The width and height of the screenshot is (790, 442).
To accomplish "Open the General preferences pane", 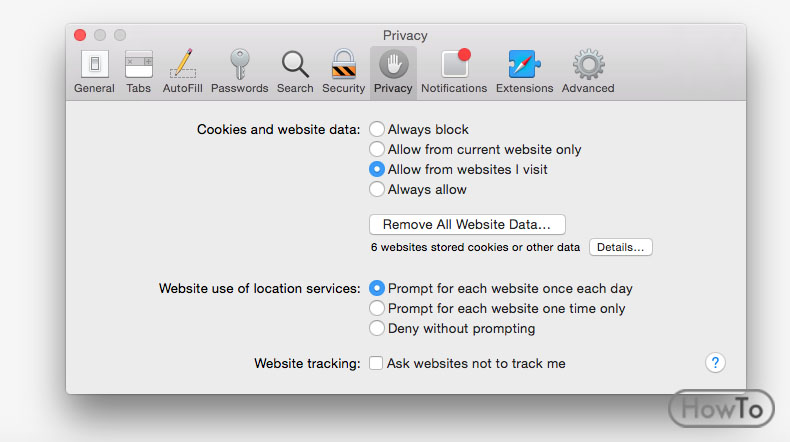I will pyautogui.click(x=94, y=72).
